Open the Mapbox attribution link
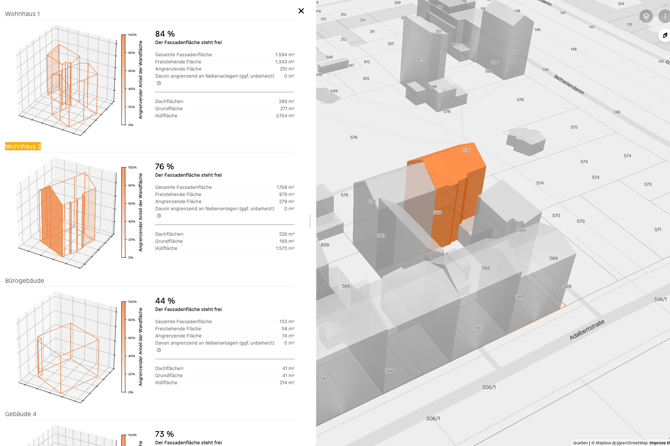 (602, 442)
